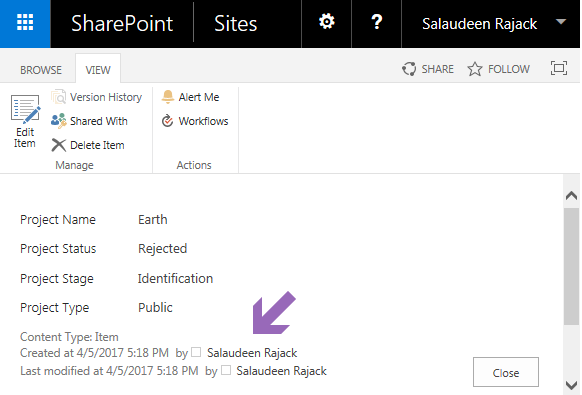This screenshot has height=395, width=582.
Task: Click the help question mark icon
Action: (376, 22)
